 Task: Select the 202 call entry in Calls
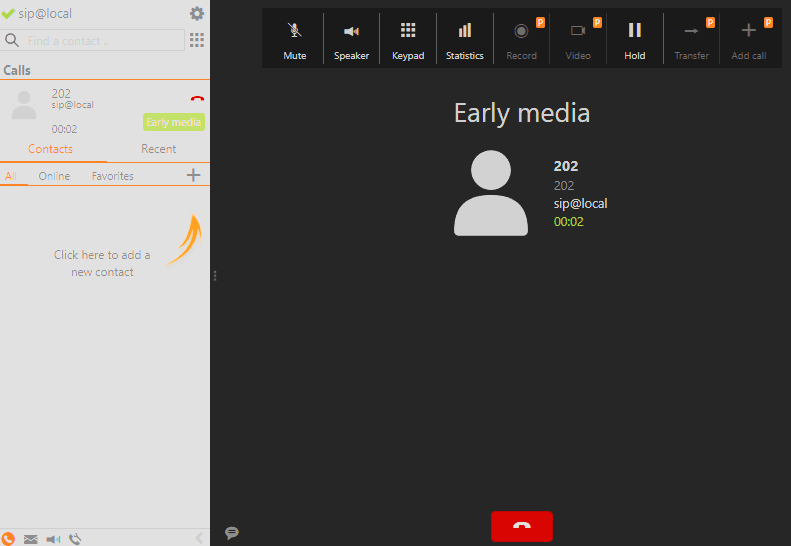(x=105, y=109)
